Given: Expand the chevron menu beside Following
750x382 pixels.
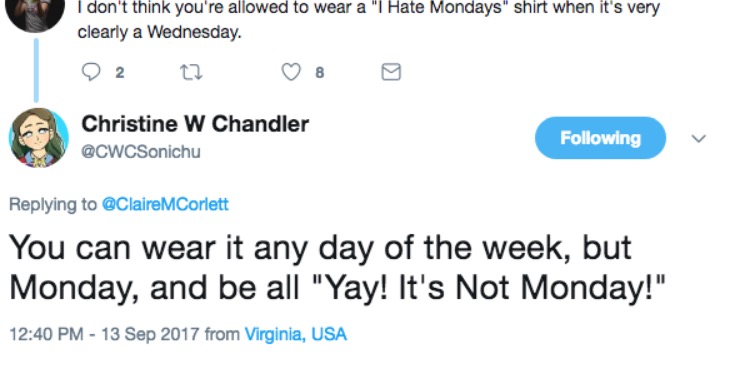Looking at the screenshot, I should (699, 139).
